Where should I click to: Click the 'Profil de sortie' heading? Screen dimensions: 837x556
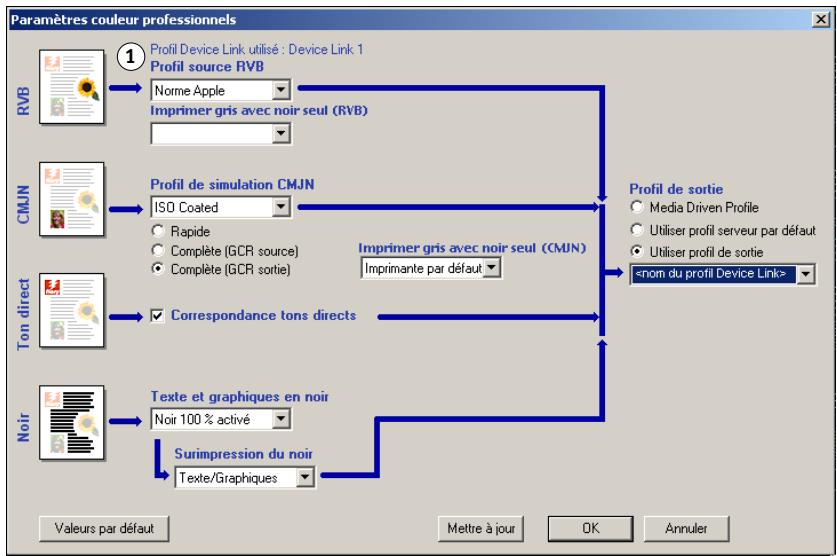click(676, 189)
